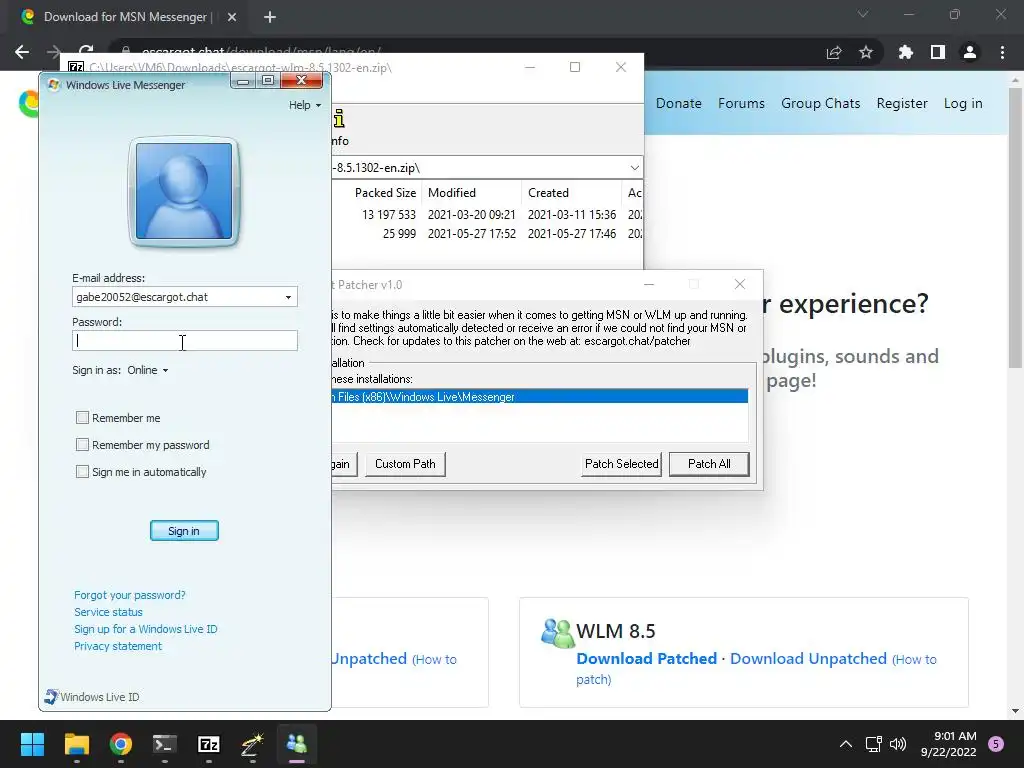The width and height of the screenshot is (1024, 768).
Task: Open the patcher wand icon on the taskbar
Action: pyautogui.click(x=253, y=744)
